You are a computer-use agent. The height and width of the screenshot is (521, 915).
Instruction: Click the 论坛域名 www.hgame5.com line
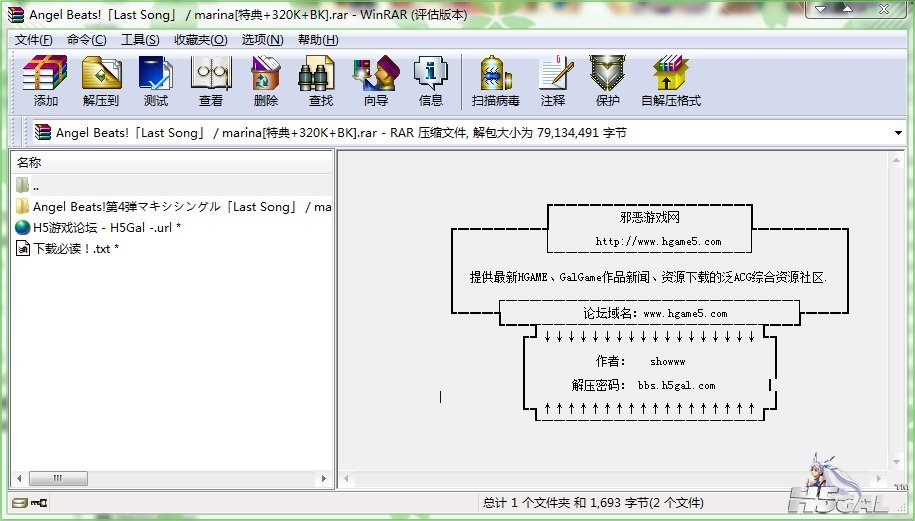click(x=655, y=313)
